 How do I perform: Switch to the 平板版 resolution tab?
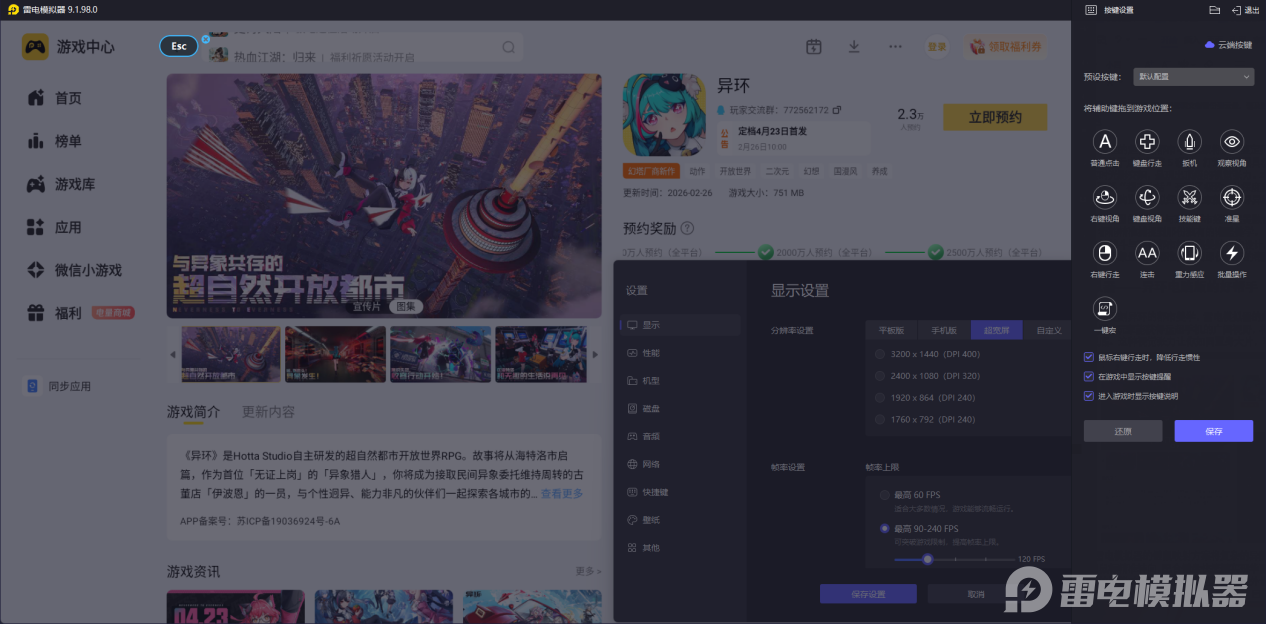tap(892, 330)
